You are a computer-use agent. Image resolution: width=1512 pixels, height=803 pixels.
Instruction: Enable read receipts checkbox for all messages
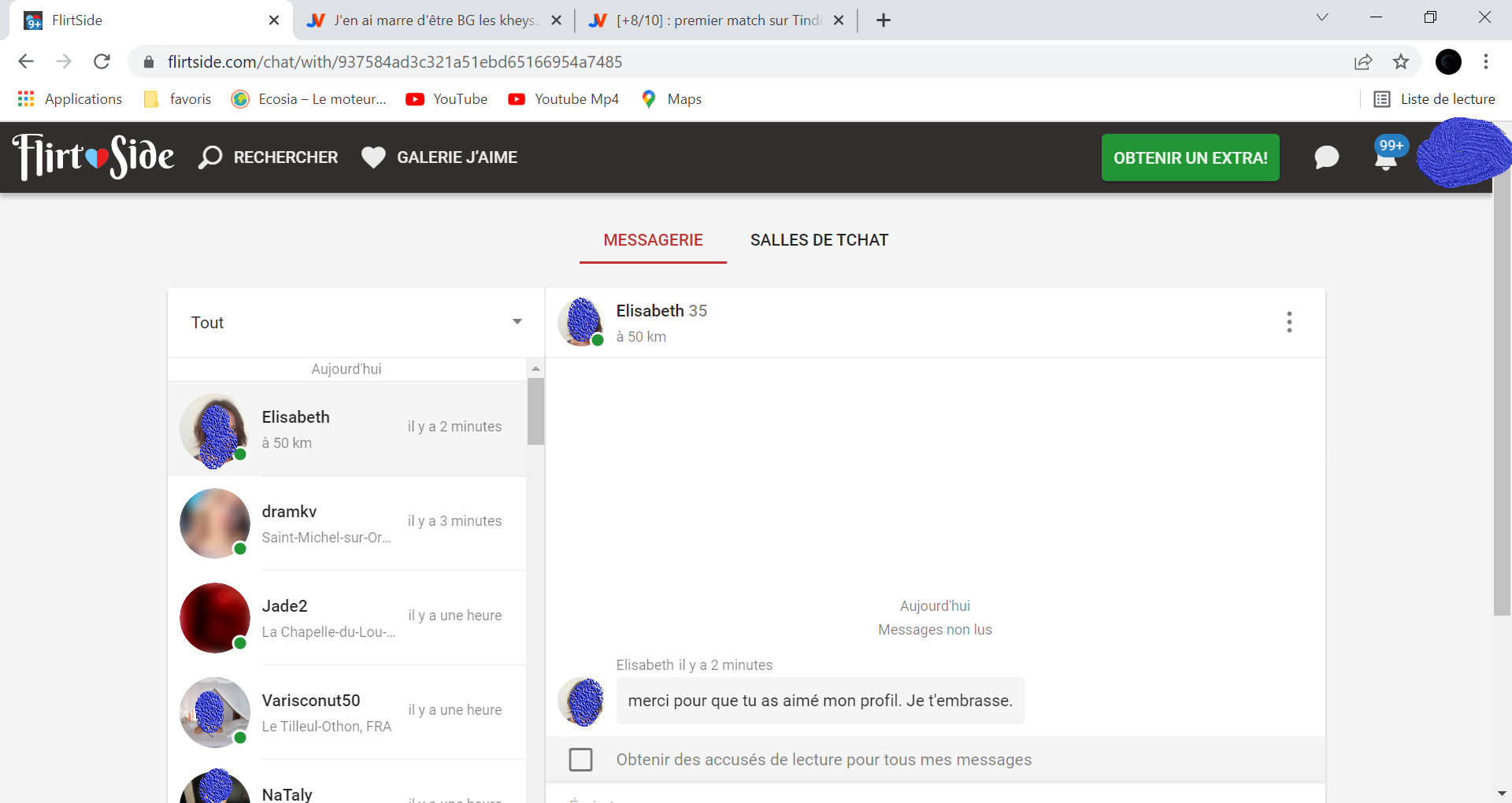point(580,760)
